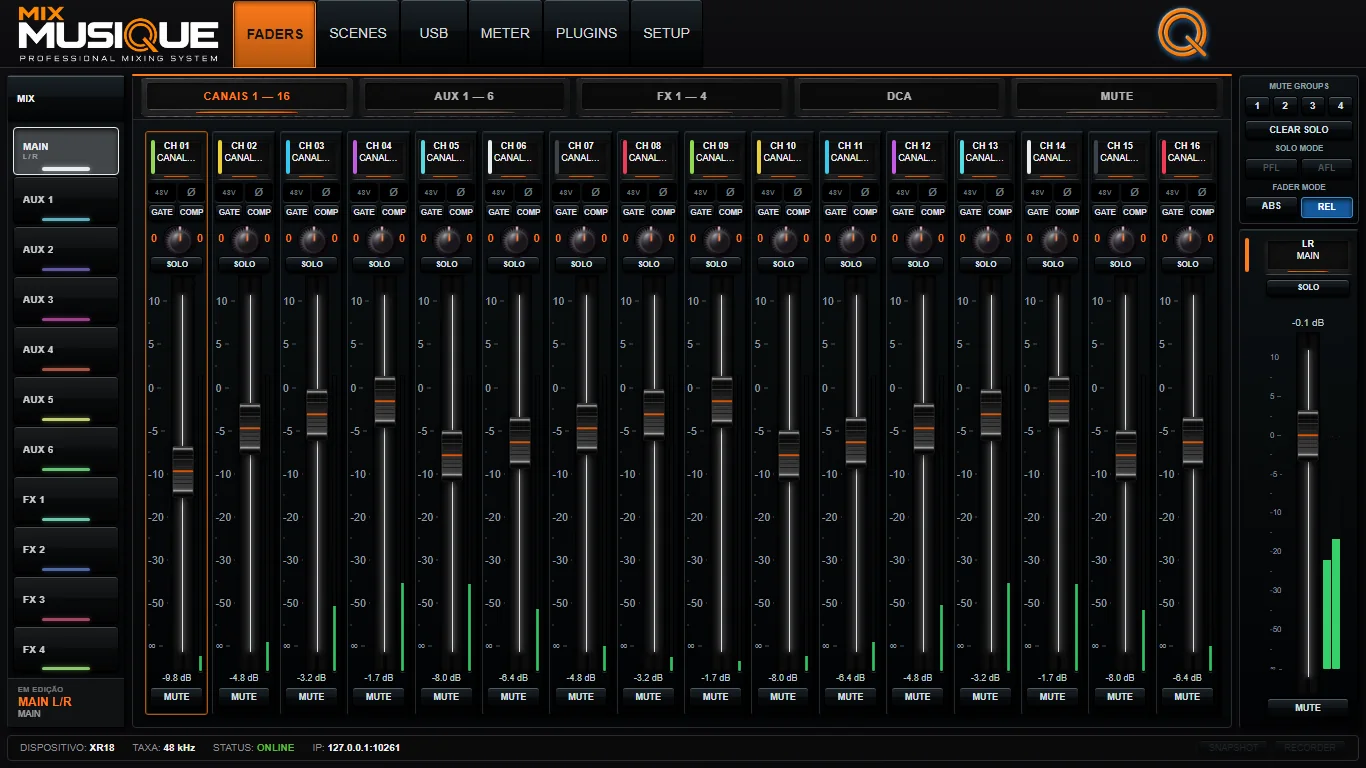Click the CH 05 level -8.0 dB

click(446, 678)
